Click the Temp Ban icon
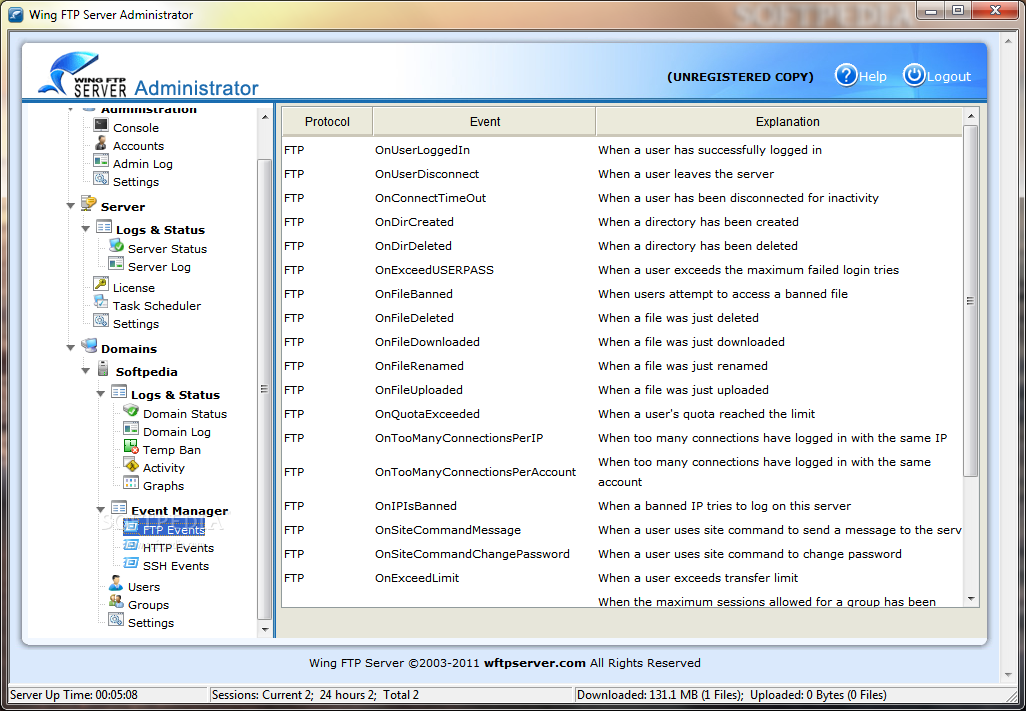 pos(131,447)
